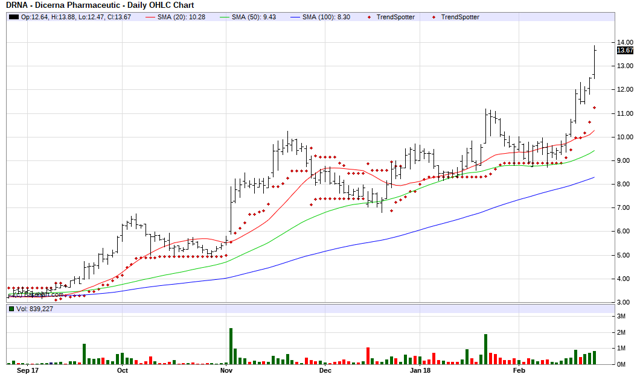Screen dimensions: 640x389
Task: Click the 0M volume axis label
Action: tap(621, 365)
